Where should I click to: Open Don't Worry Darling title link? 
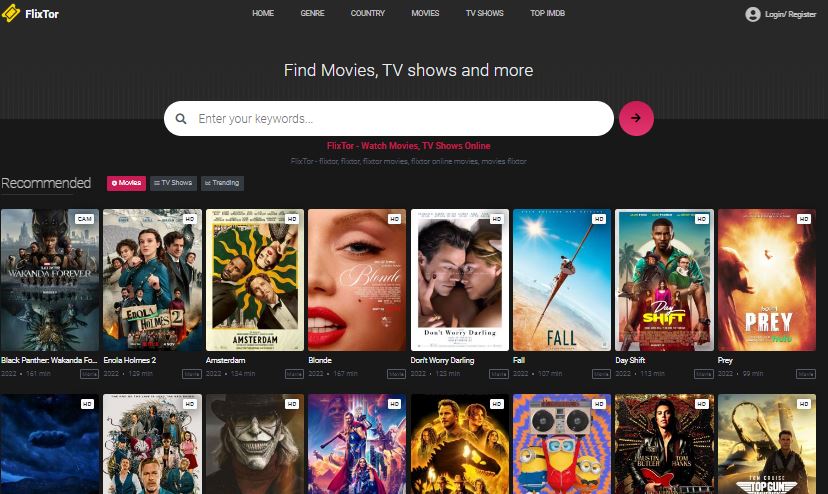click(x=443, y=360)
